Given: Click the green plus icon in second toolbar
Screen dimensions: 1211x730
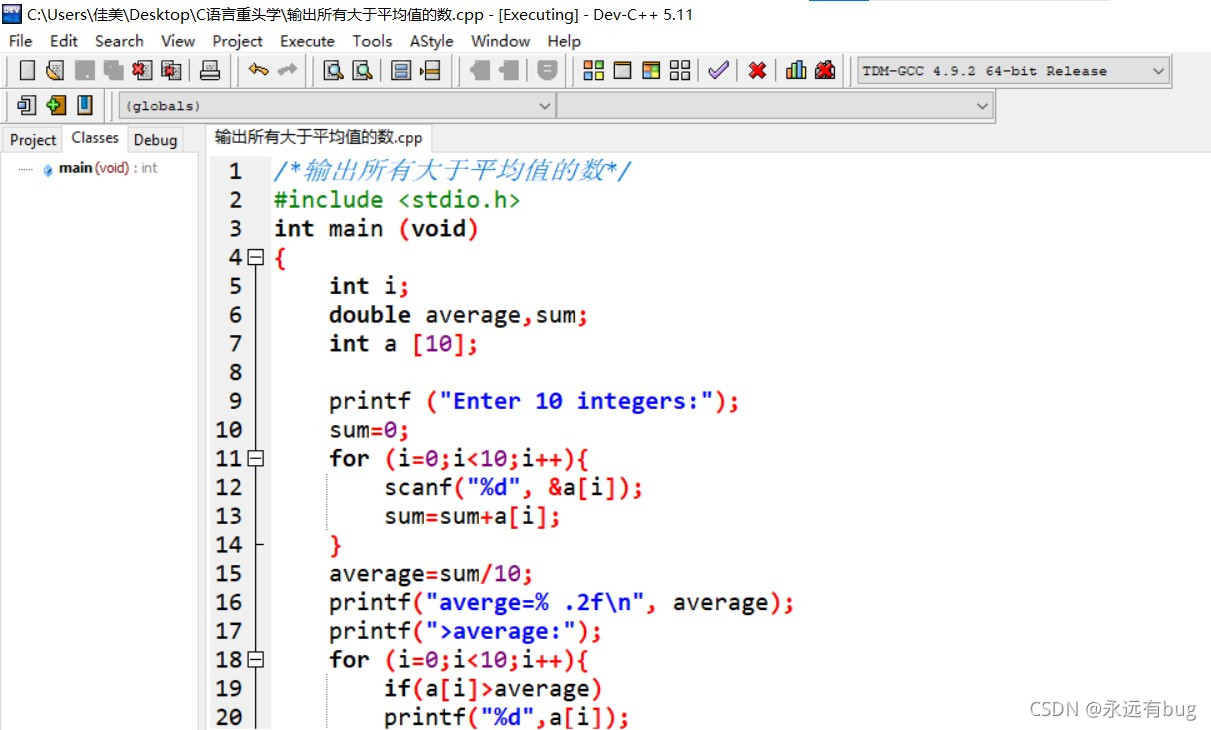Looking at the screenshot, I should (56, 104).
